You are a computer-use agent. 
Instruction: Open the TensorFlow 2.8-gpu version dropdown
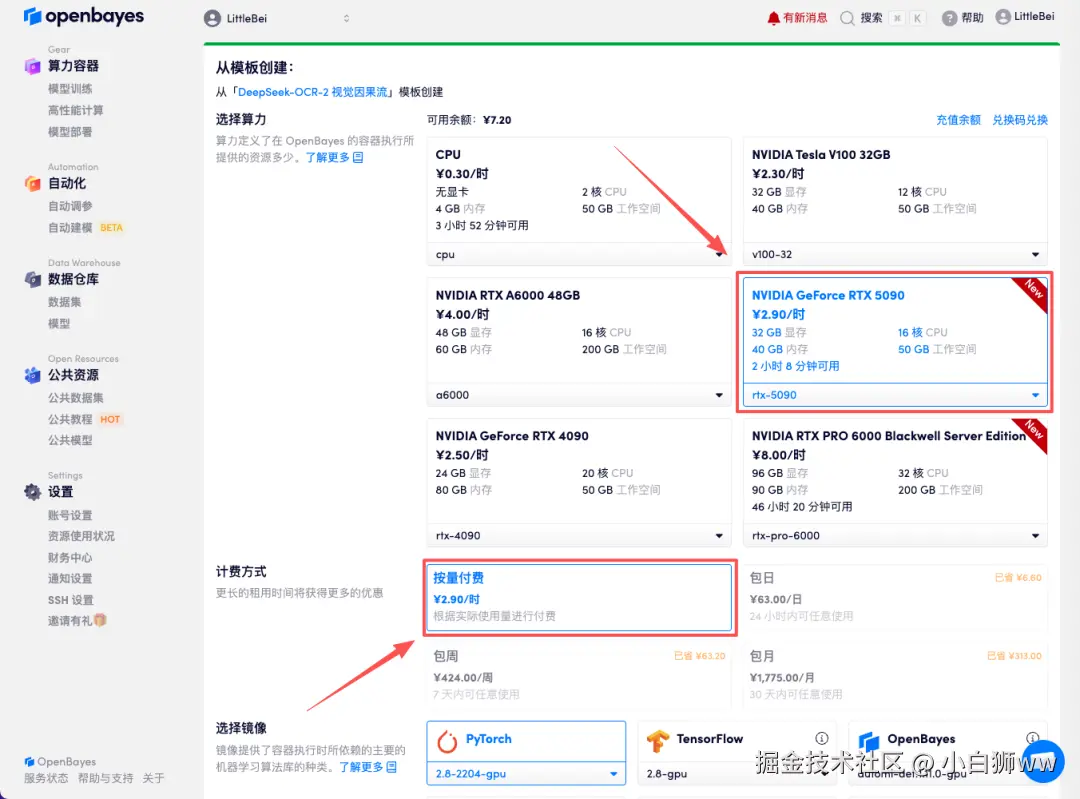(736, 774)
